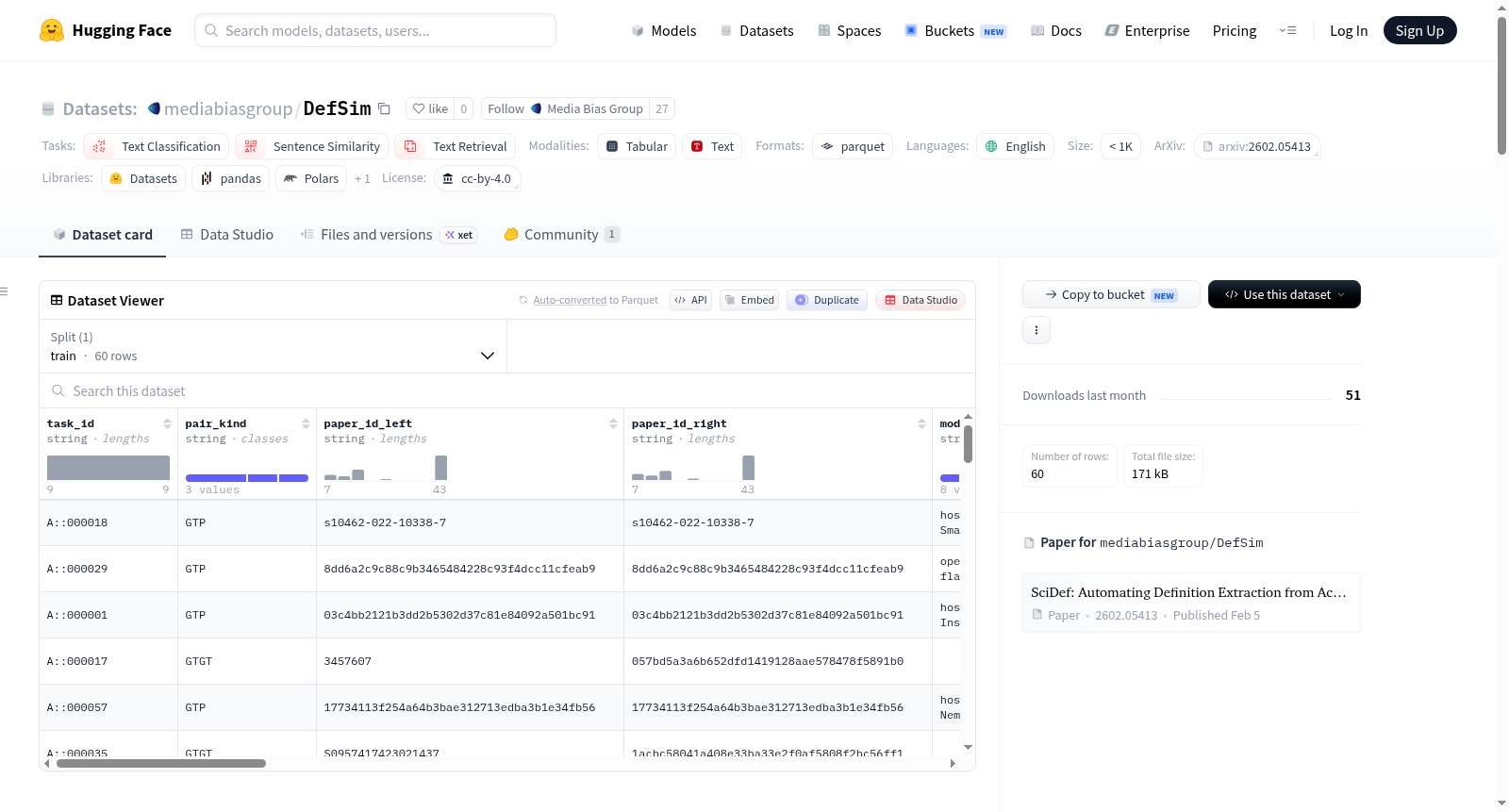1509x812 pixels.
Task: Sort the pair_kind column
Action: click(306, 423)
